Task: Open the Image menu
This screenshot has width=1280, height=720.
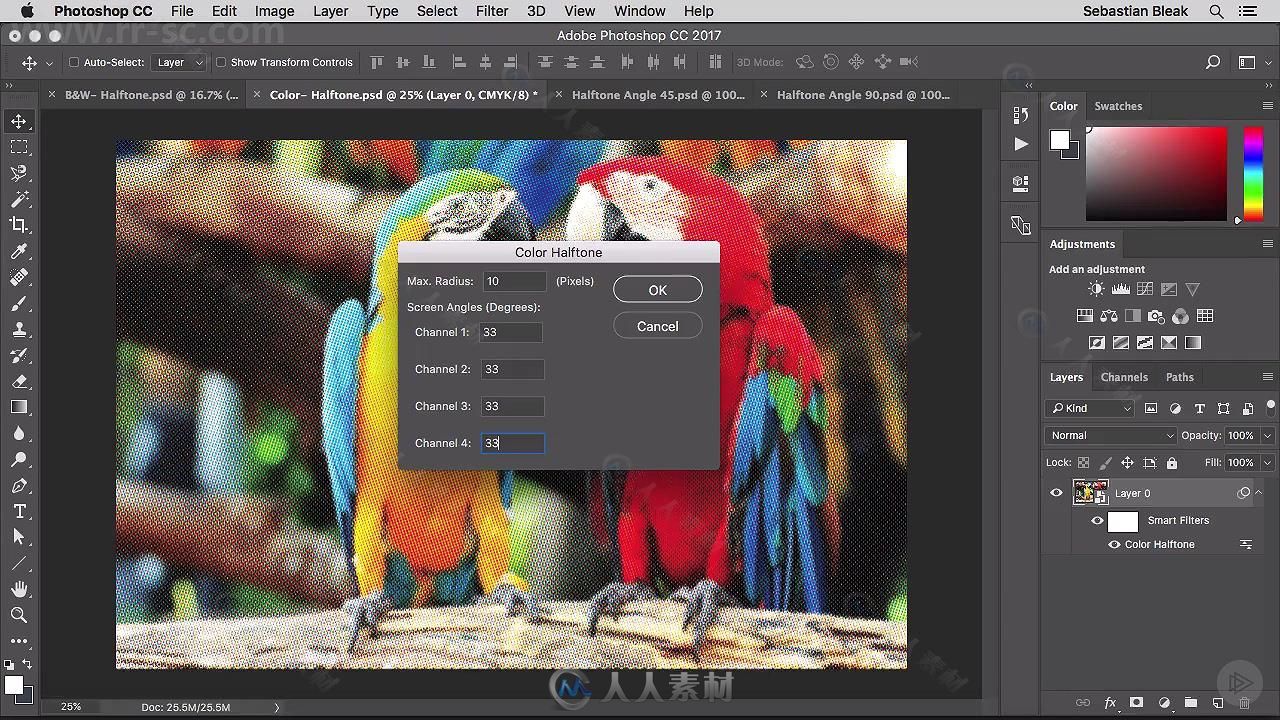Action: tap(274, 11)
